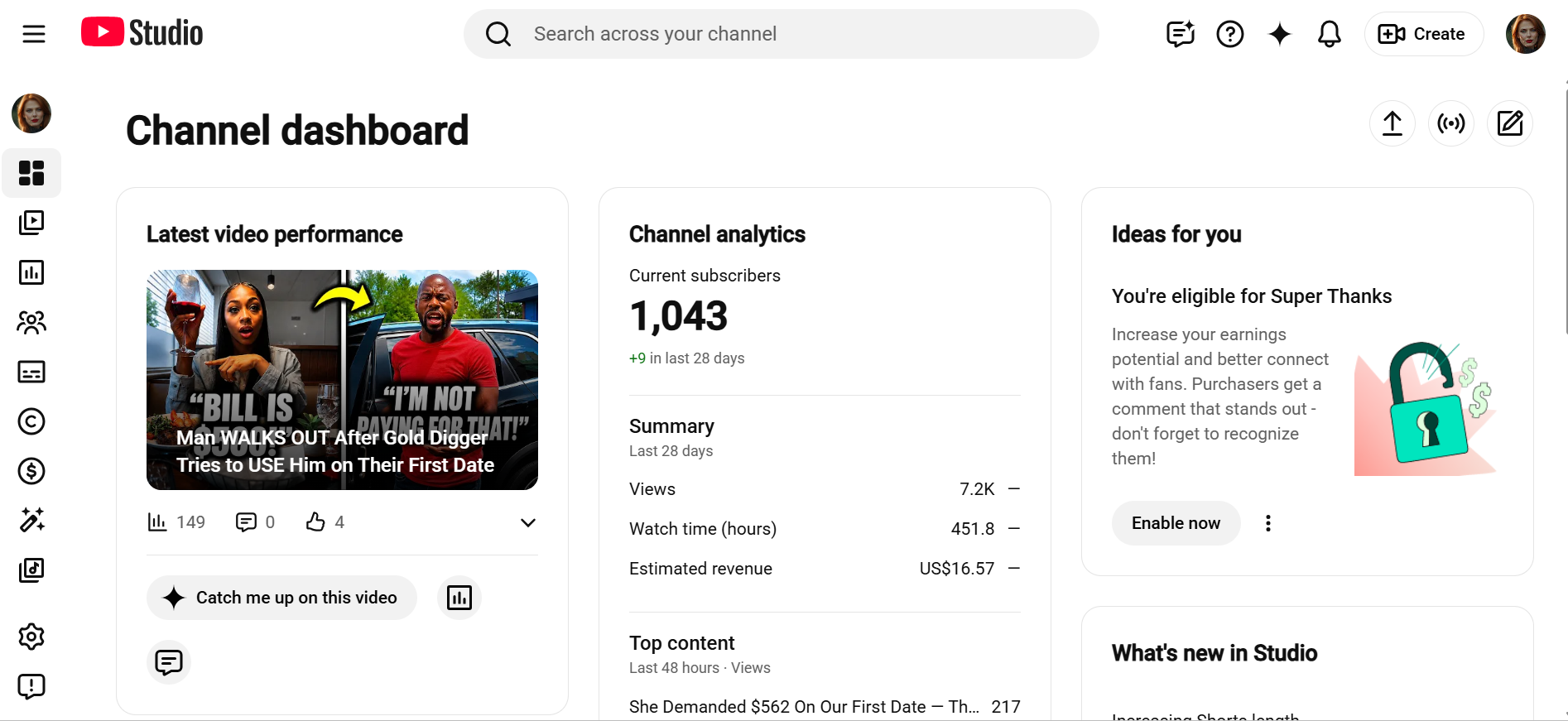Click the 4 likes stat

325,522
